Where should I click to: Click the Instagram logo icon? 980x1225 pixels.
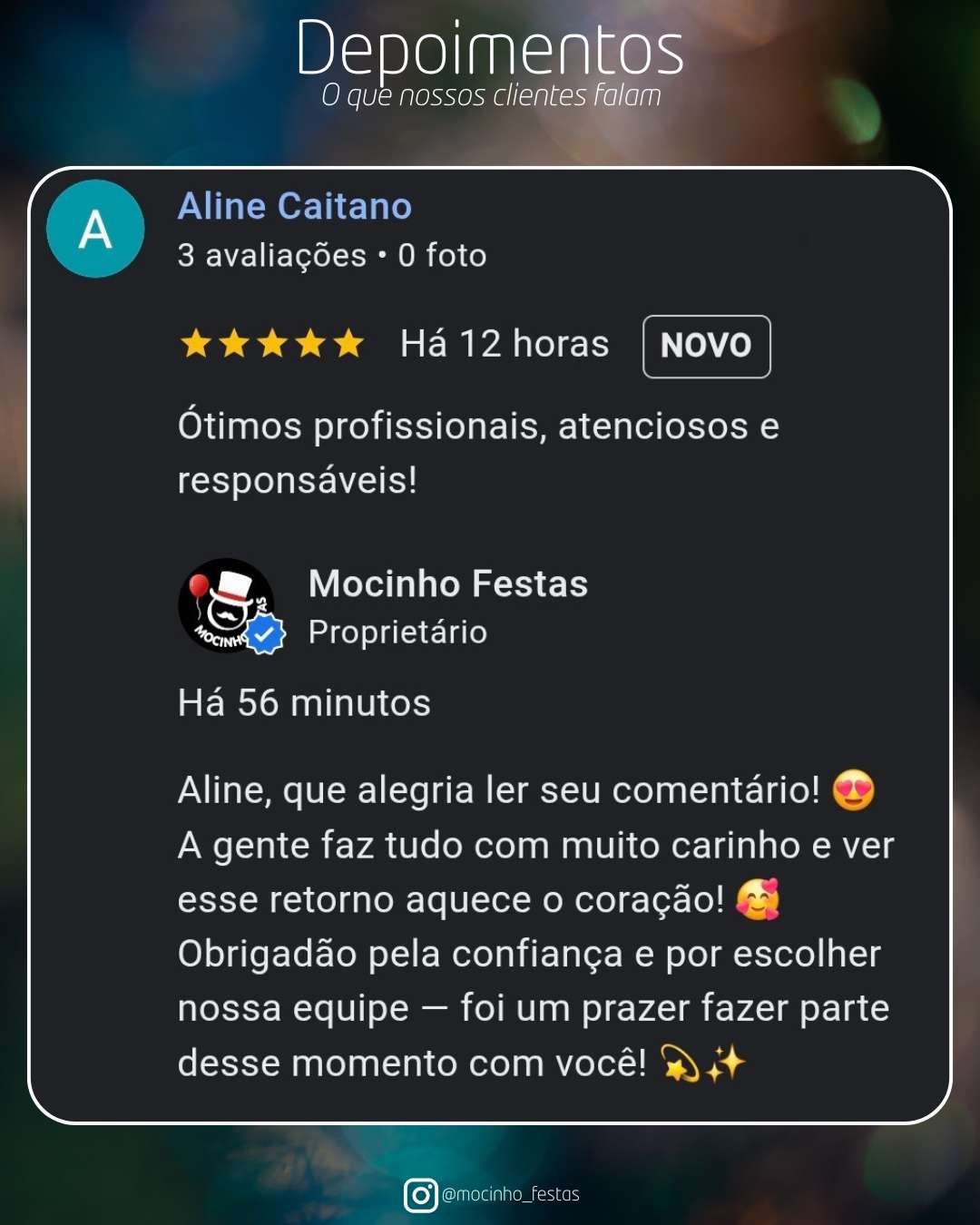tap(420, 1195)
